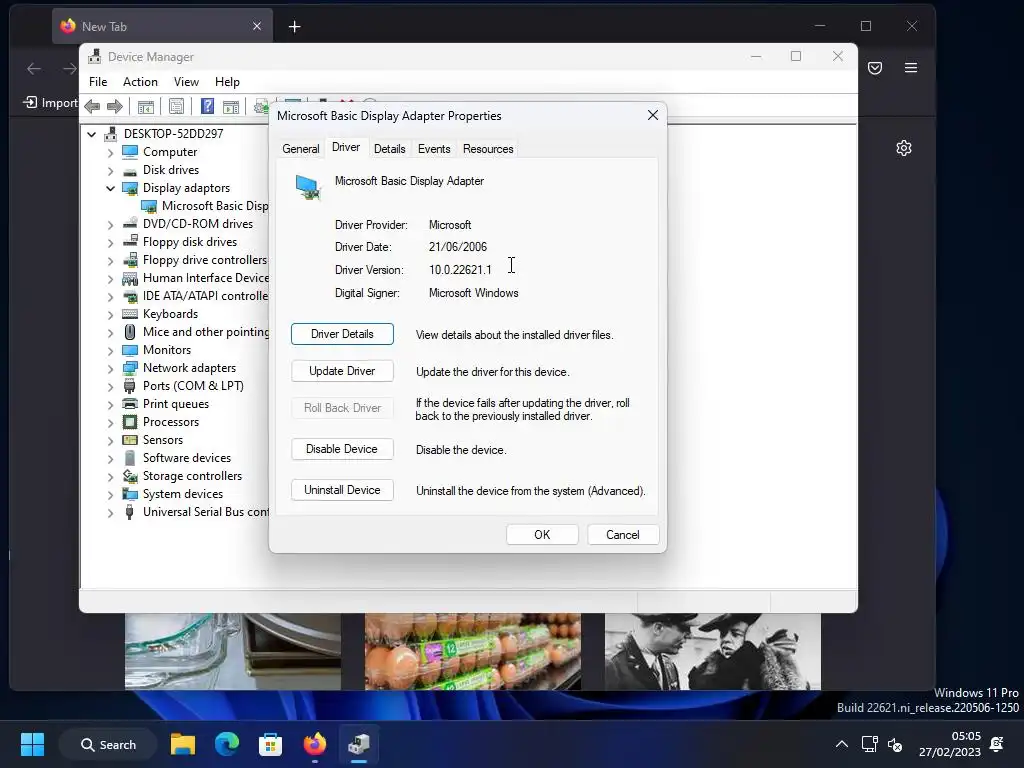This screenshot has width=1024, height=768.
Task: Click Firefox settings gear on New Tab page
Action: pos(904,148)
